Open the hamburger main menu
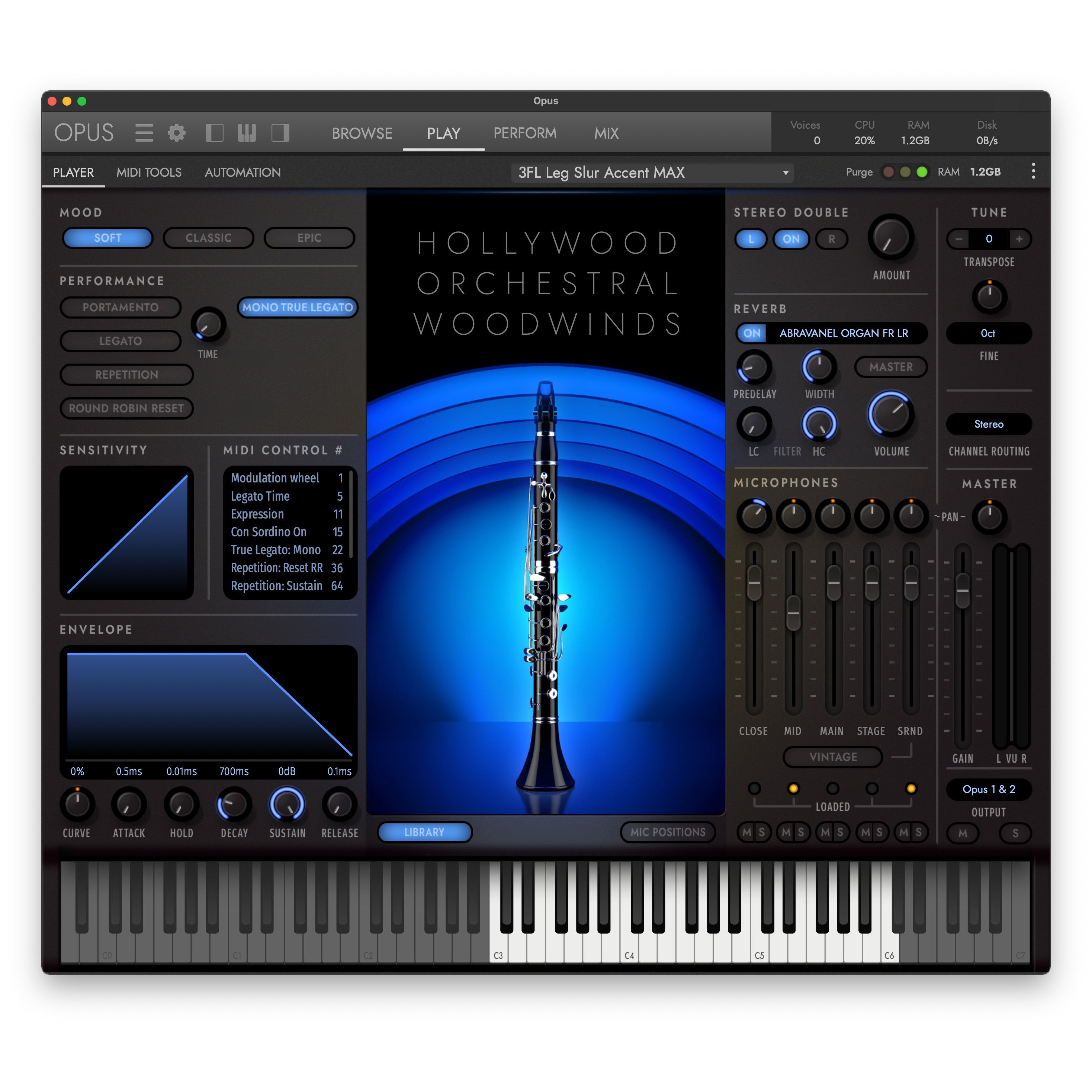Viewport: 1092px width, 1092px height. (144, 134)
